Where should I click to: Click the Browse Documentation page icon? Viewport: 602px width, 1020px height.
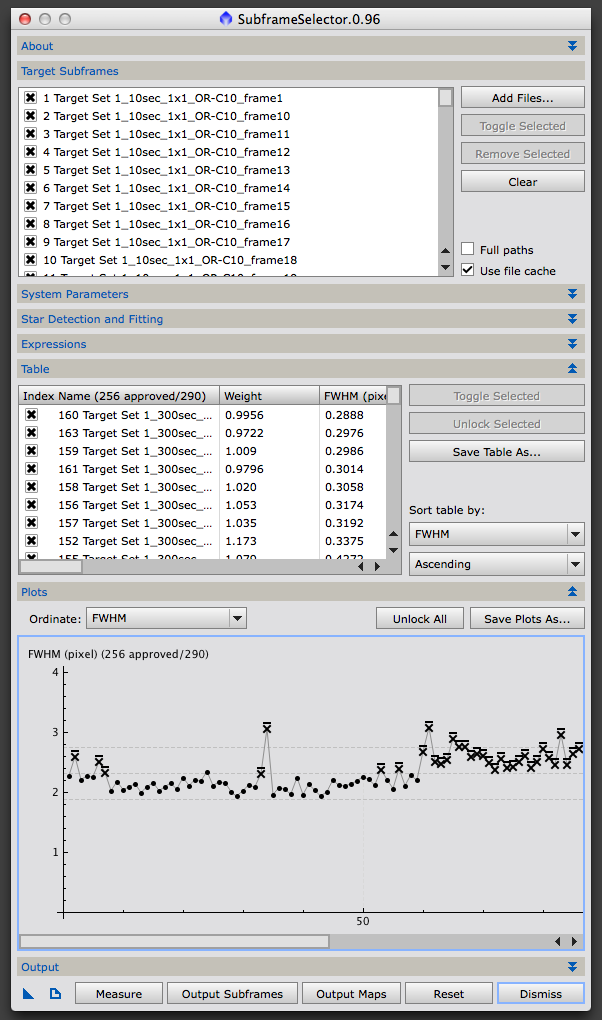55,993
